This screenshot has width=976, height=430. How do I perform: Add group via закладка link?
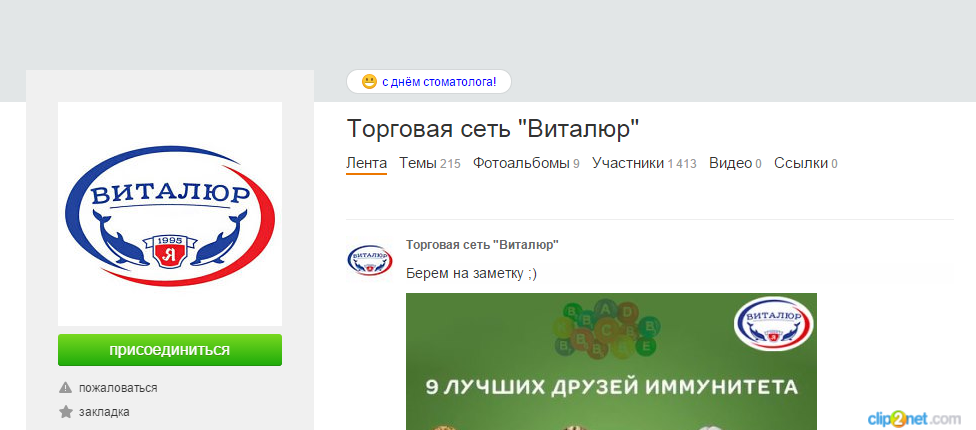[104, 412]
